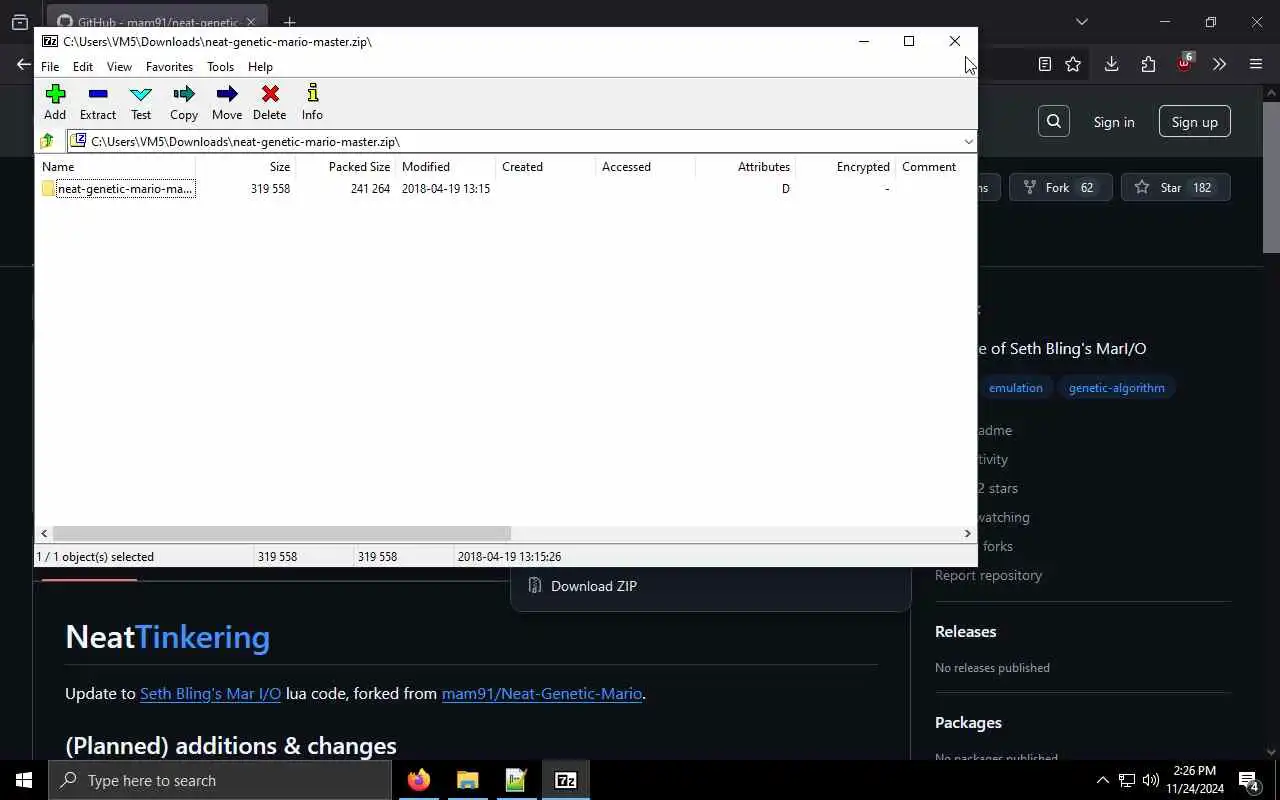Click the Firefox extensions puzzle icon
The image size is (1280, 800).
point(1148,64)
